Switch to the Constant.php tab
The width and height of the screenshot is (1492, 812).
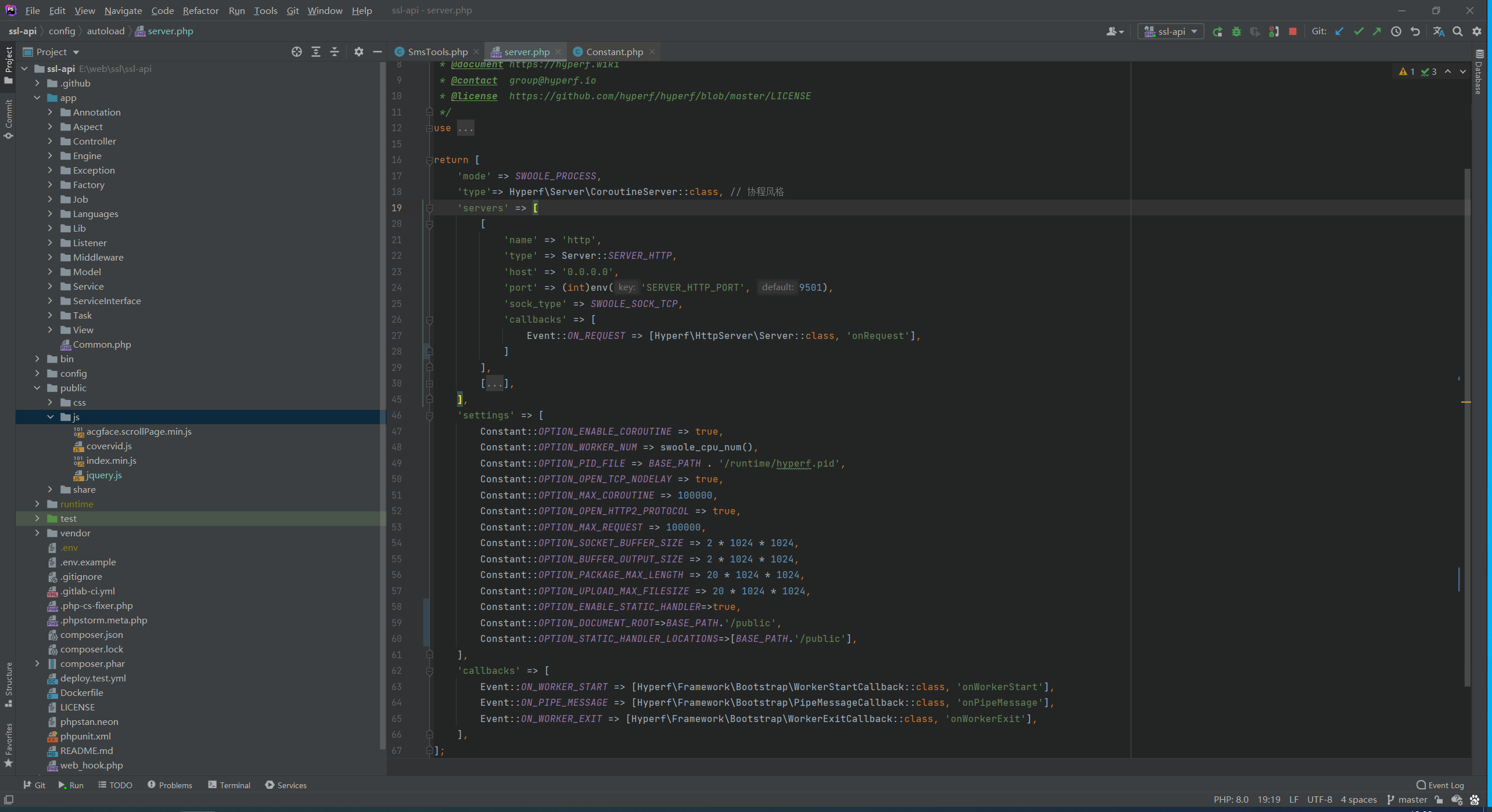point(614,52)
